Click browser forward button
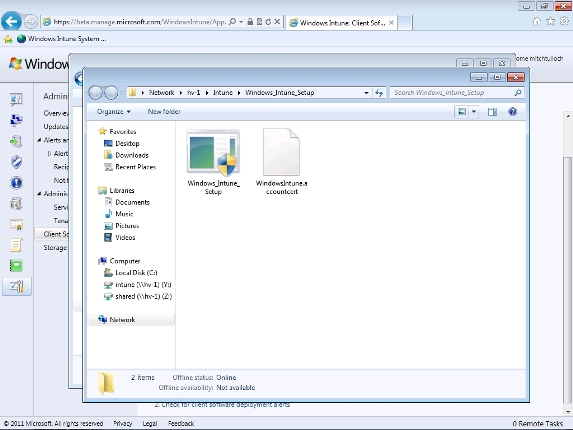Image resolution: width=573 pixels, height=430 pixels. pos(31,22)
